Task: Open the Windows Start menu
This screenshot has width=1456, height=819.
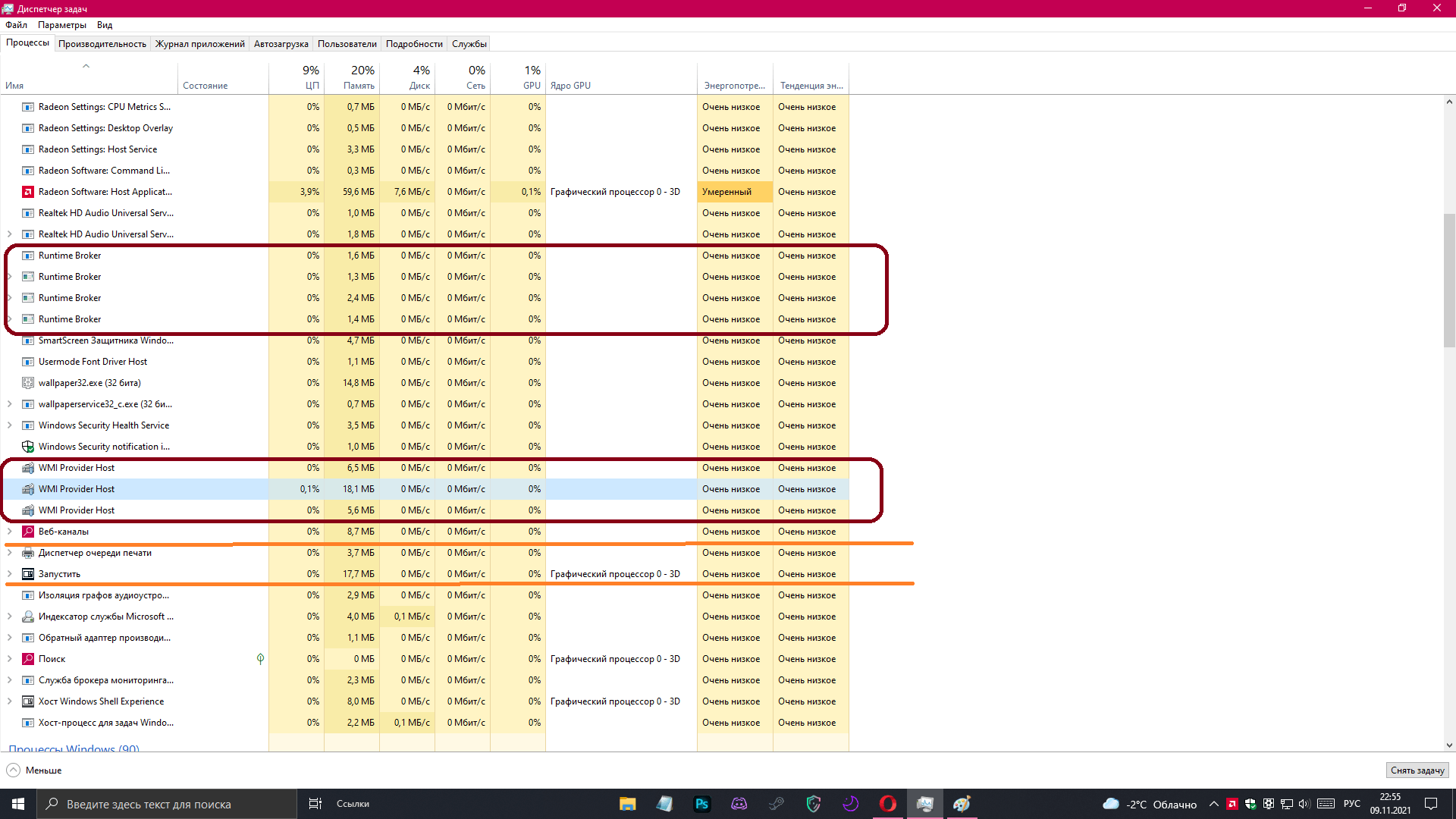Action: [18, 804]
